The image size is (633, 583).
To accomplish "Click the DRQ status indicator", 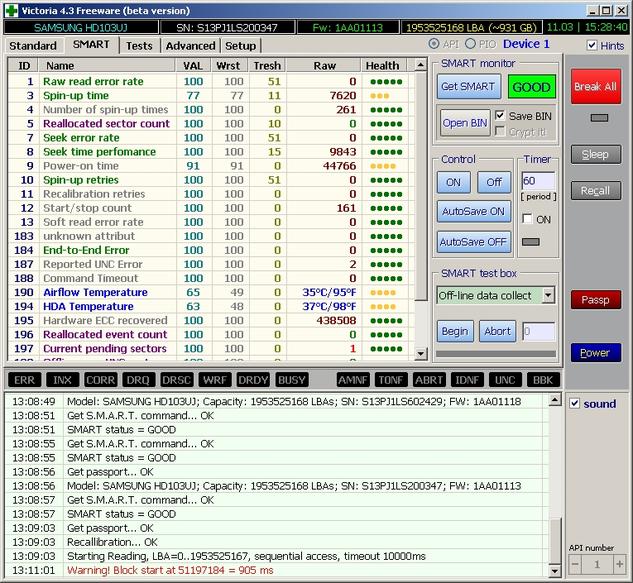I will 138,380.
